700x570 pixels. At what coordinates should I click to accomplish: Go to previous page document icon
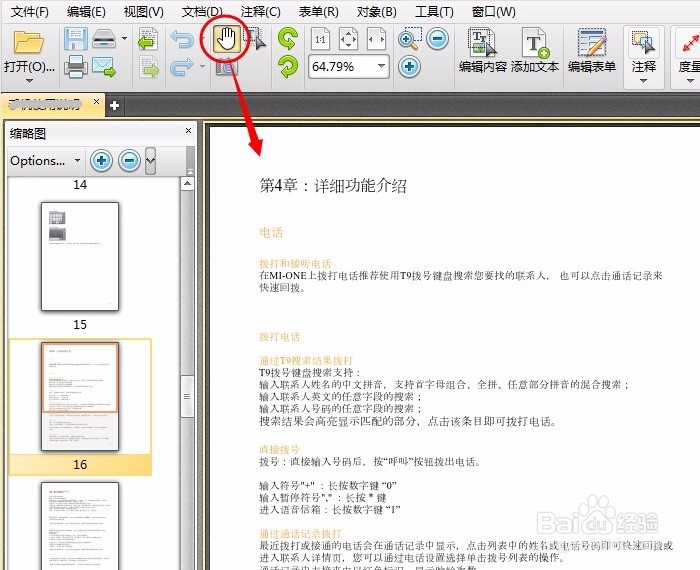tap(148, 39)
